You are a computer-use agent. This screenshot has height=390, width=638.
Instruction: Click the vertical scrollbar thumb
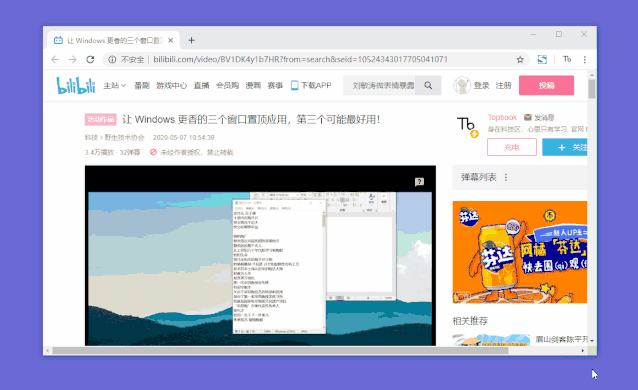click(x=592, y=89)
